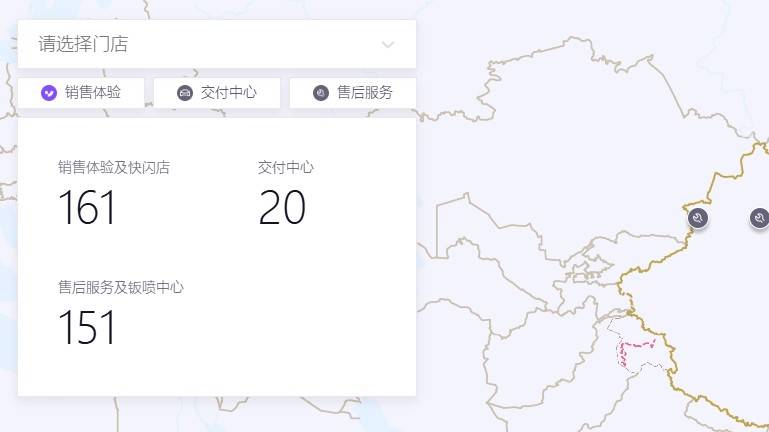
Task: Click the car icon beside 交付中心
Action: point(185,93)
